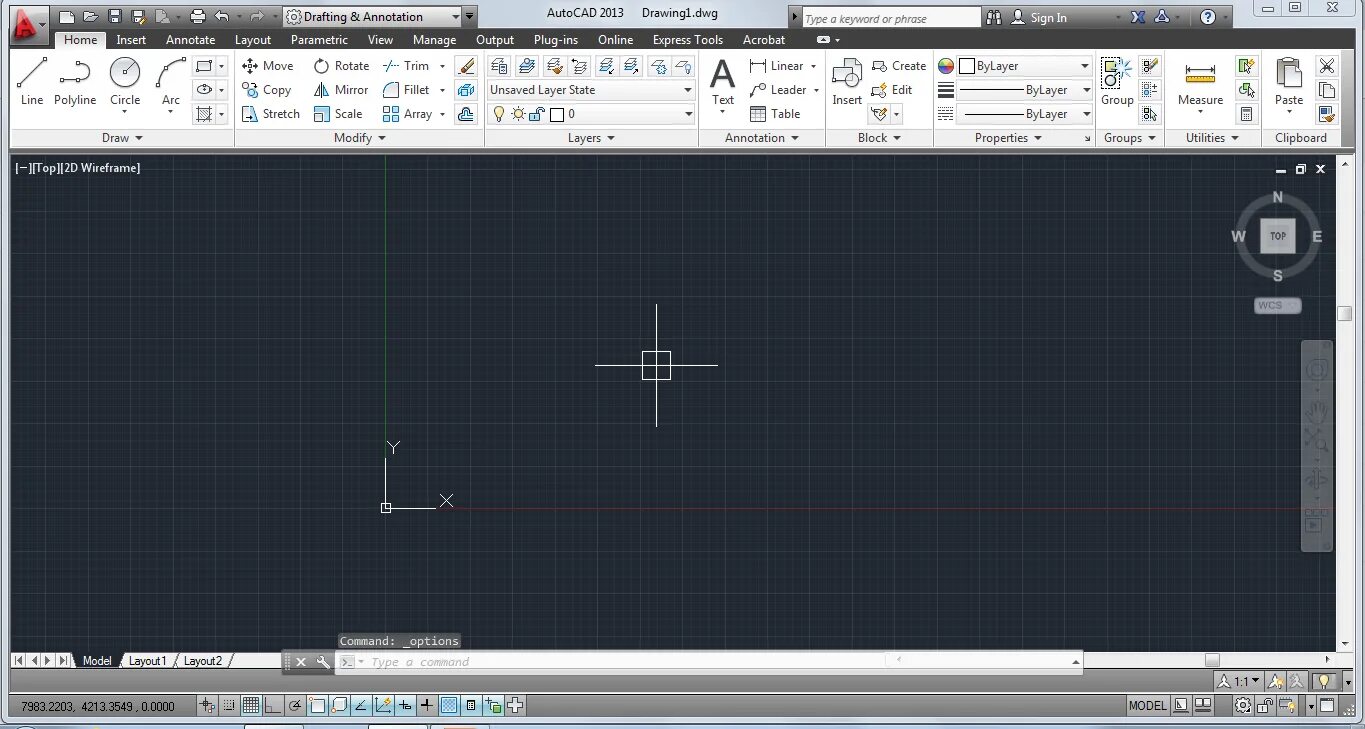Activate the Trim tool

pos(407,66)
